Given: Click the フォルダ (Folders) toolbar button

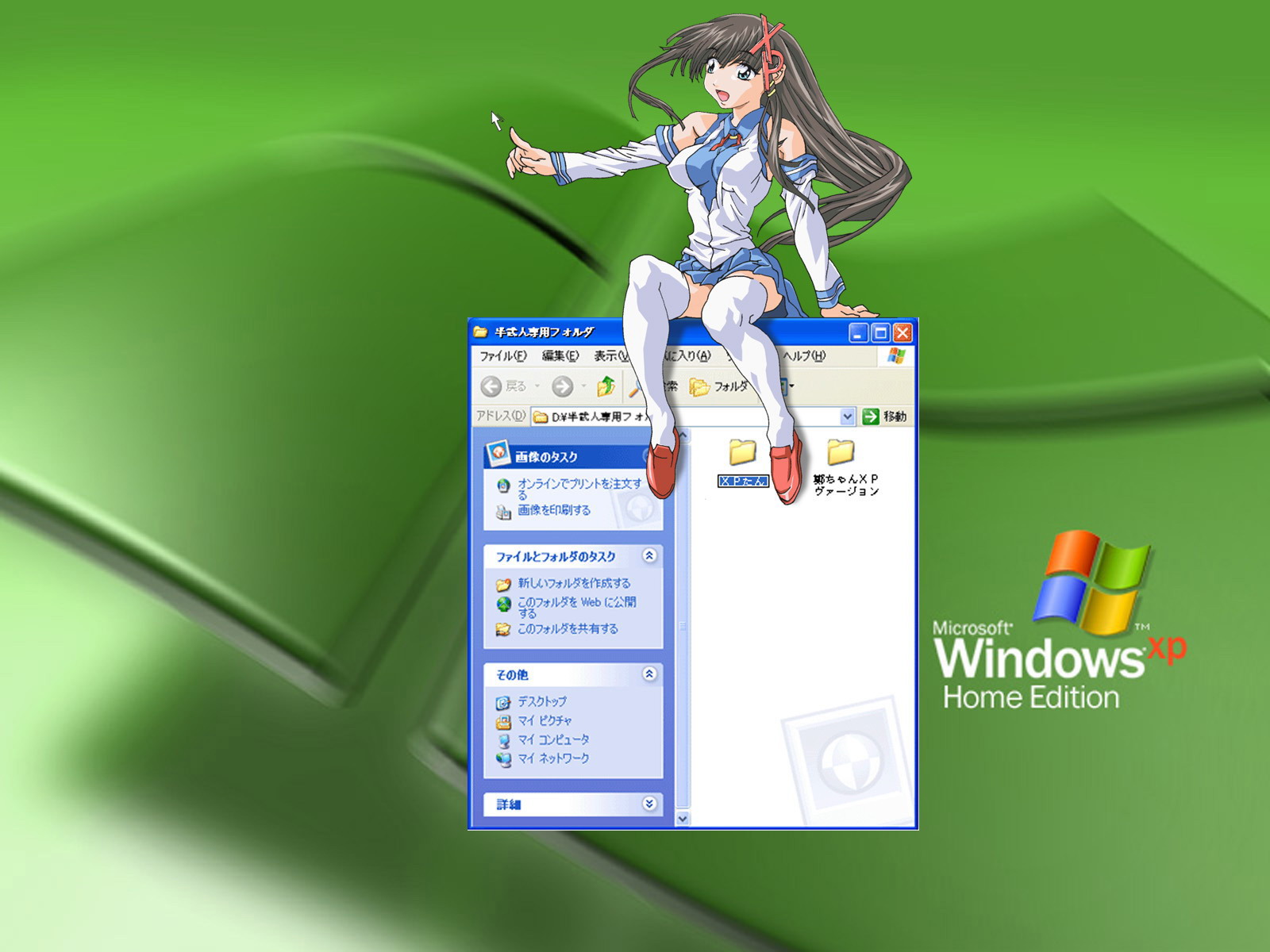Looking at the screenshot, I should click(x=719, y=386).
